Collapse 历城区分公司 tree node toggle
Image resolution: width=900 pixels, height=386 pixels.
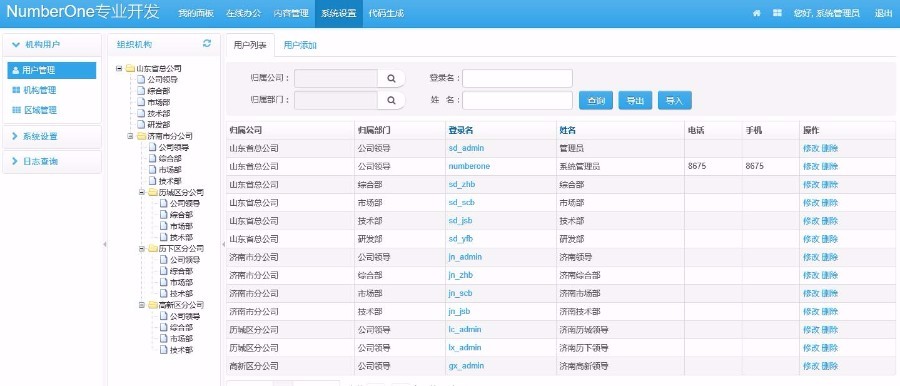coord(142,192)
